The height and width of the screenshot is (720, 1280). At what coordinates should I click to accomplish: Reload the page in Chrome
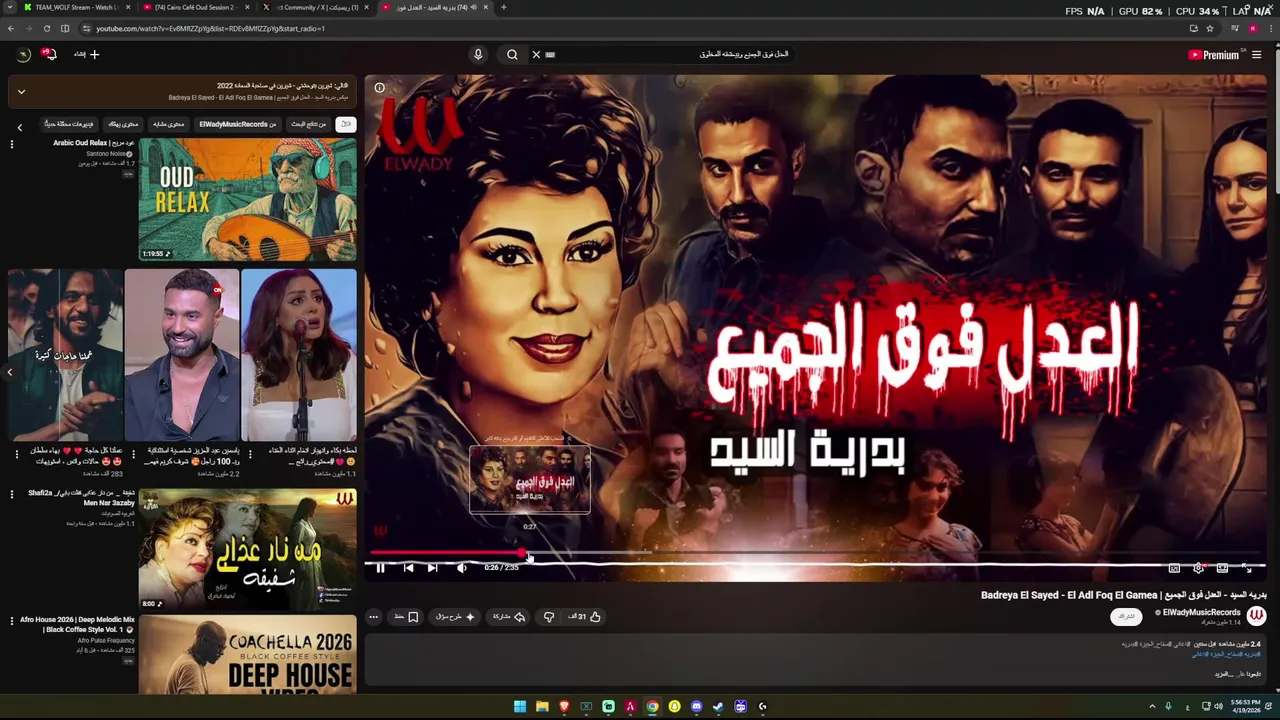pos(46,28)
